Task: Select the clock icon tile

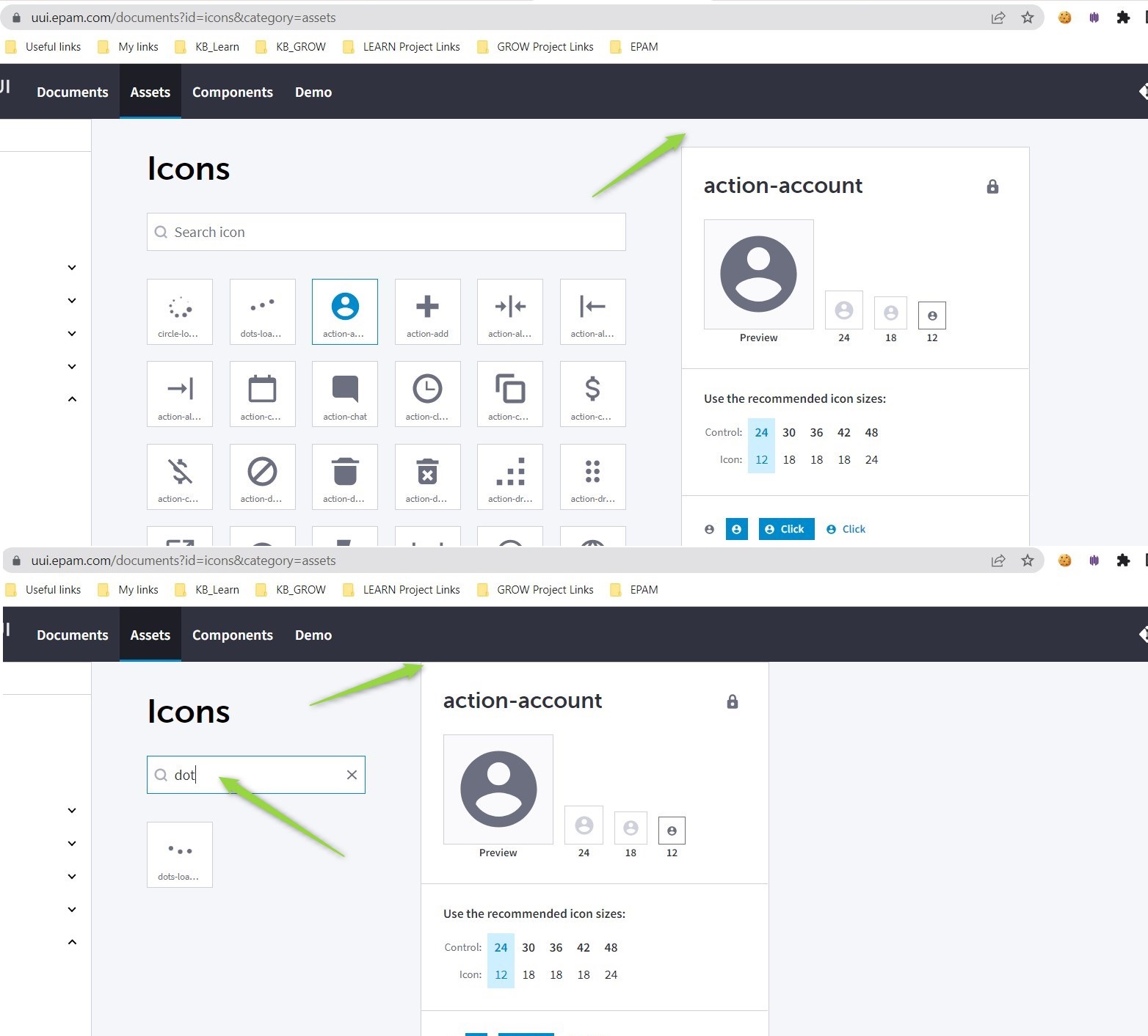Action: point(428,394)
